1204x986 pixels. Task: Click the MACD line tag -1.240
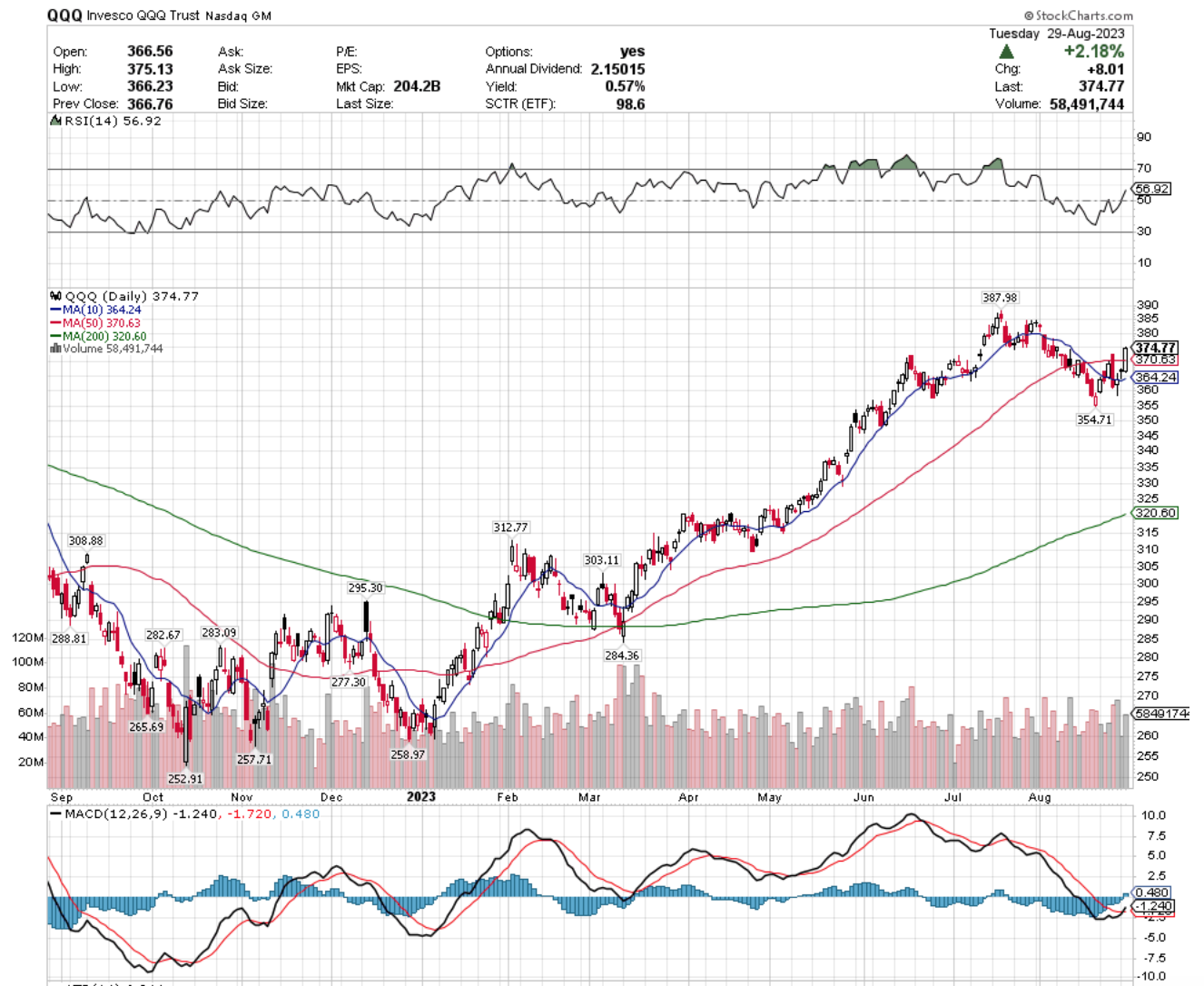click(1154, 906)
